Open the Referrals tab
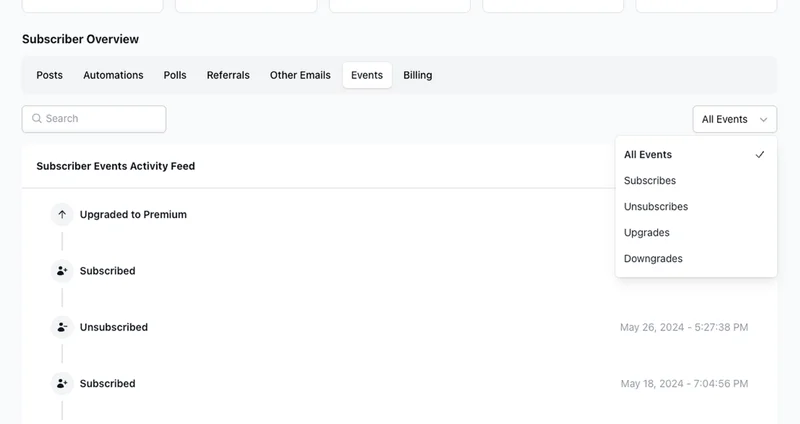This screenshot has height=424, width=800. (228, 75)
